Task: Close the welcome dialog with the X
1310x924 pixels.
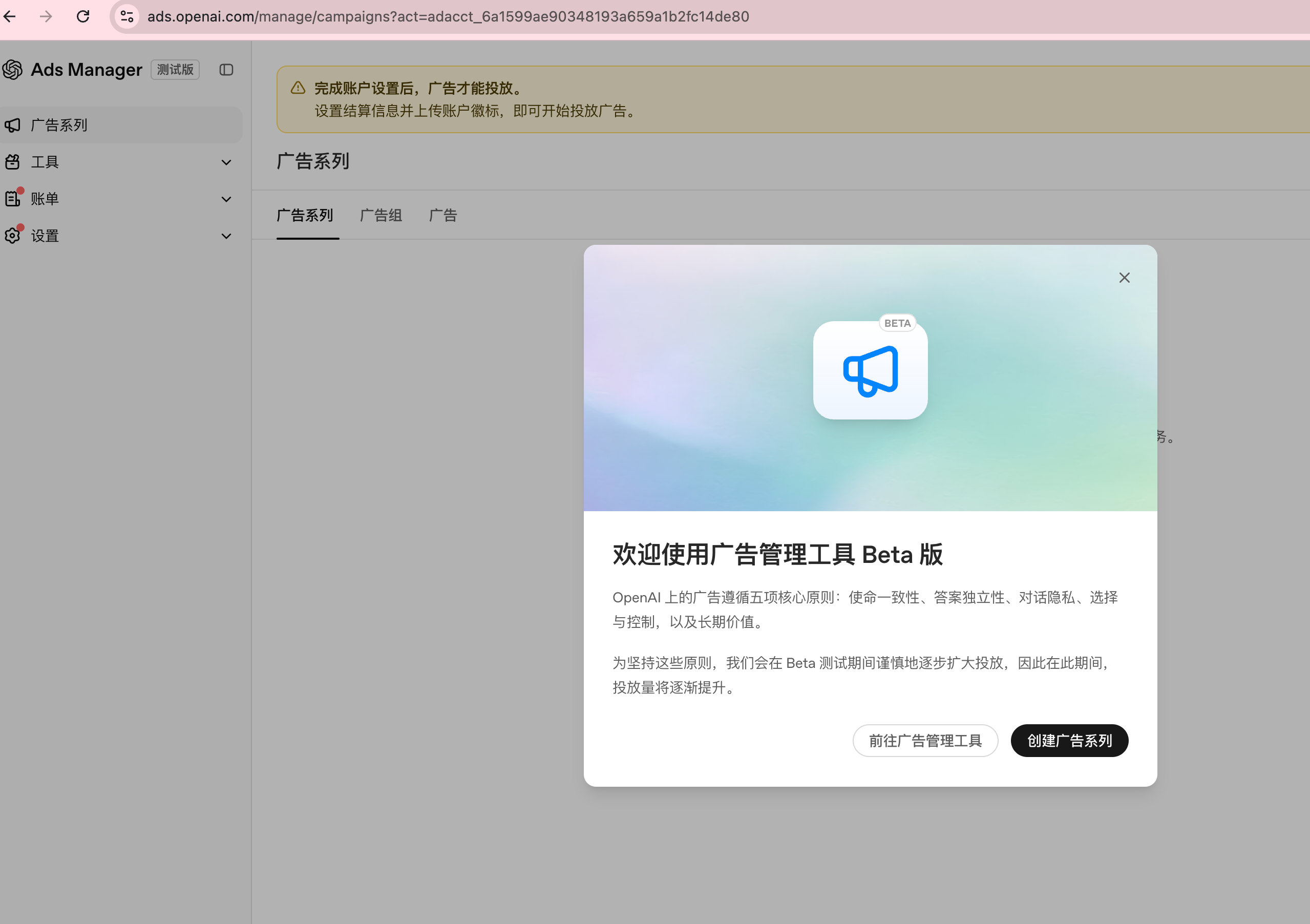Action: [x=1125, y=278]
